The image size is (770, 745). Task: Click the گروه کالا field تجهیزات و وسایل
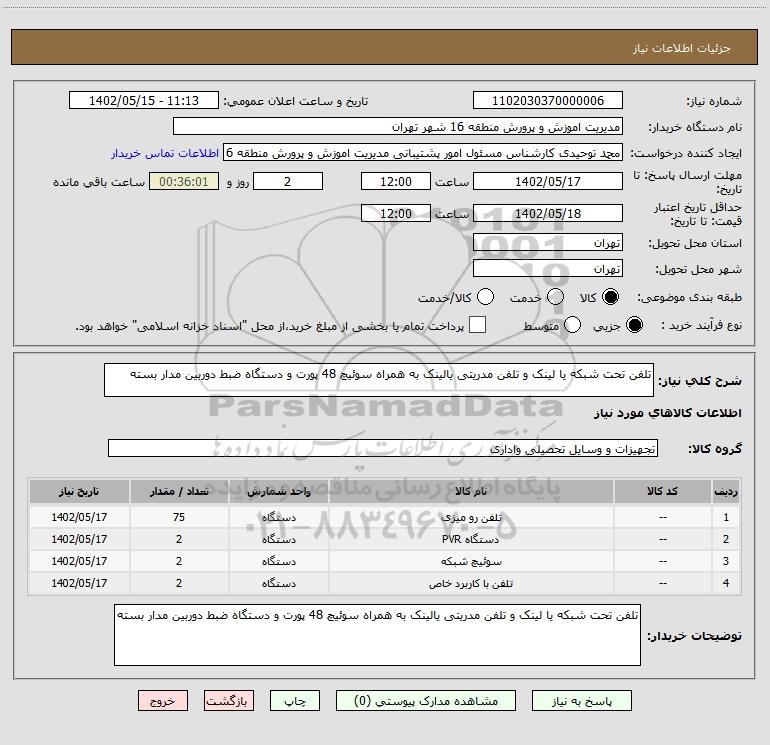point(383,448)
